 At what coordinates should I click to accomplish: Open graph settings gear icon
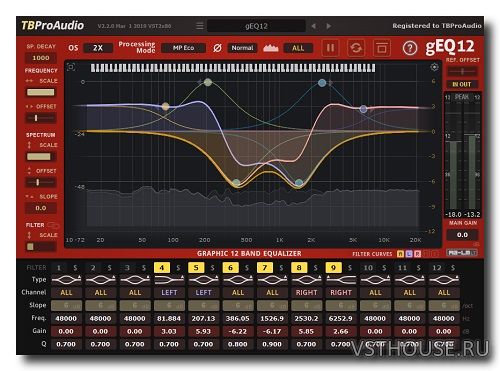(434, 67)
